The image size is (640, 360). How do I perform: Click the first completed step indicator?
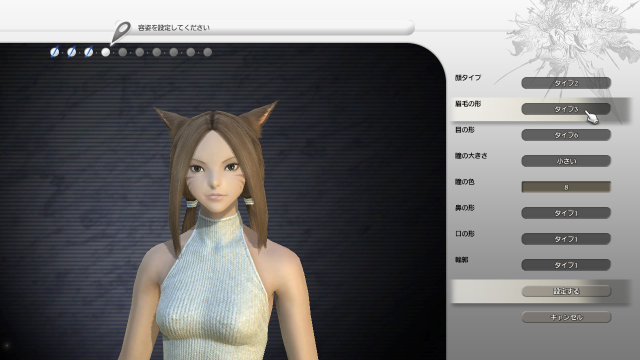point(54,52)
